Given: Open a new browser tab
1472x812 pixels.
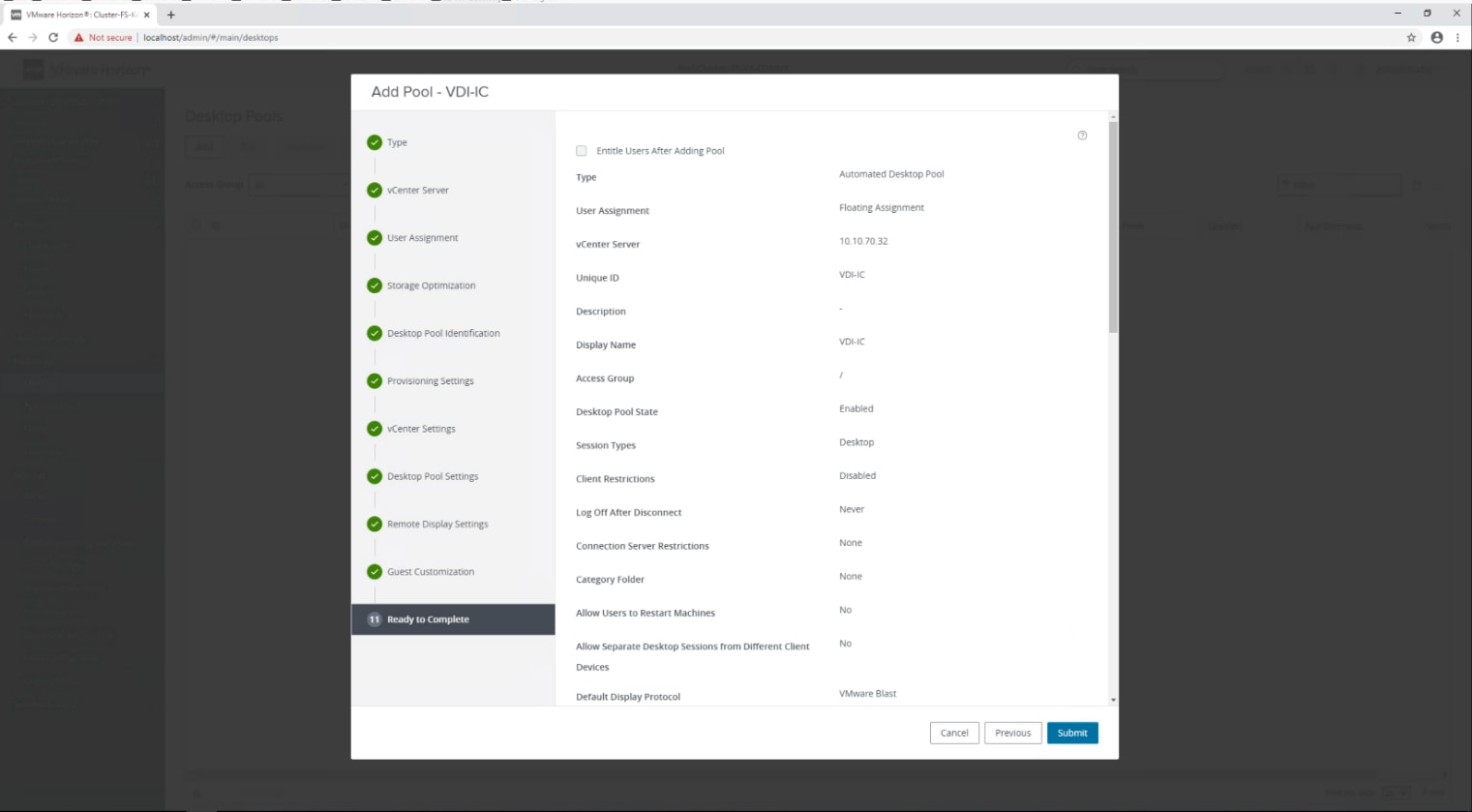Looking at the screenshot, I should (171, 15).
